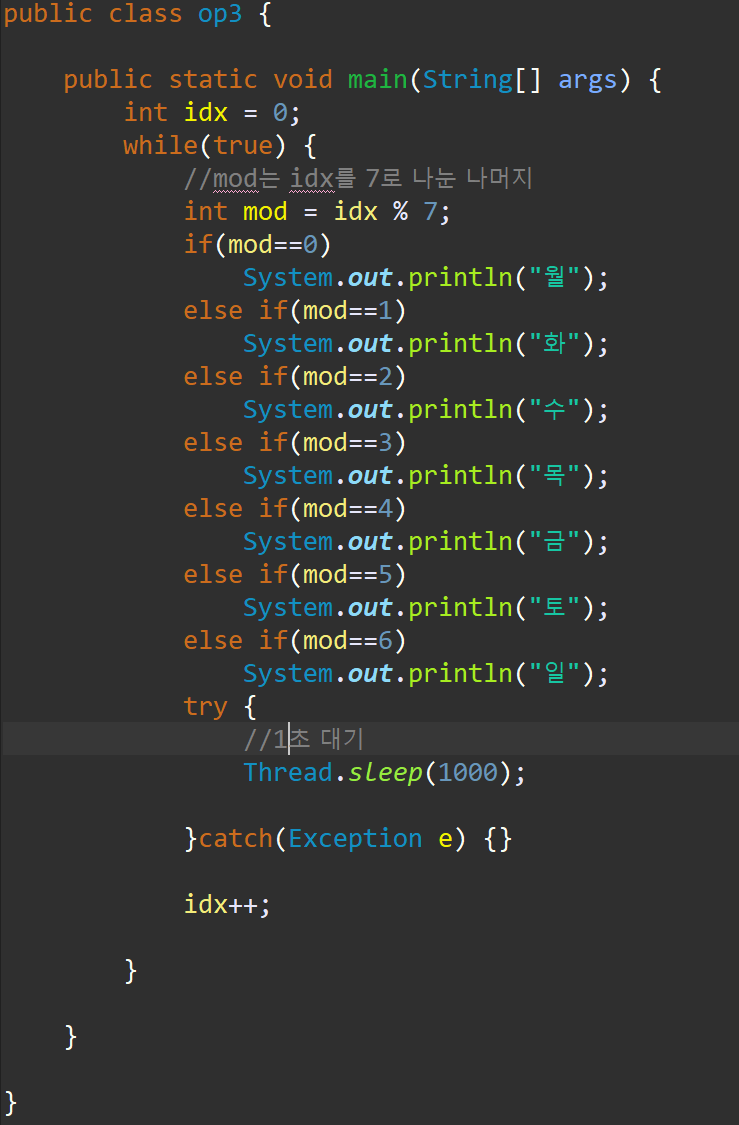Click the else if(mod==4) line
Viewport: 739px width, 1125px height.
click(x=295, y=509)
